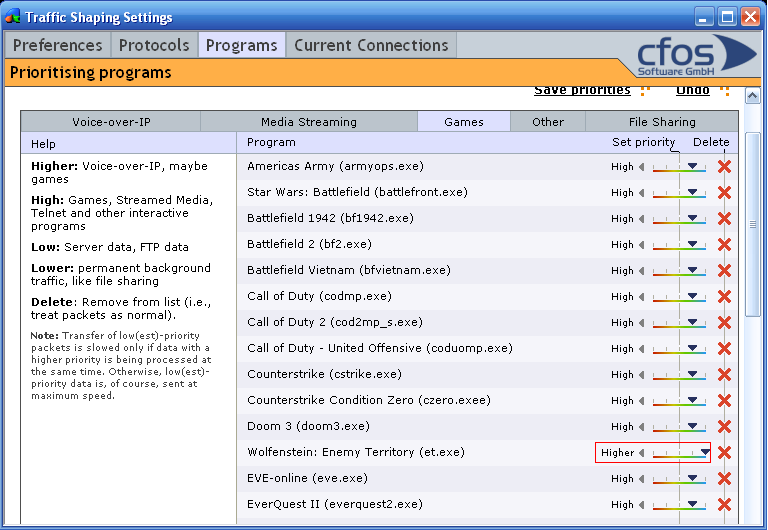The height and width of the screenshot is (530, 768).
Task: Delete the EverQuest II entry
Action: point(724,504)
